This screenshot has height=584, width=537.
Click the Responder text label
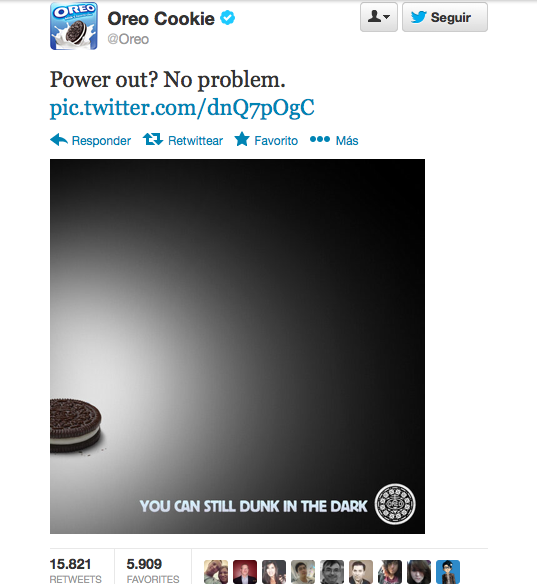tap(101, 141)
